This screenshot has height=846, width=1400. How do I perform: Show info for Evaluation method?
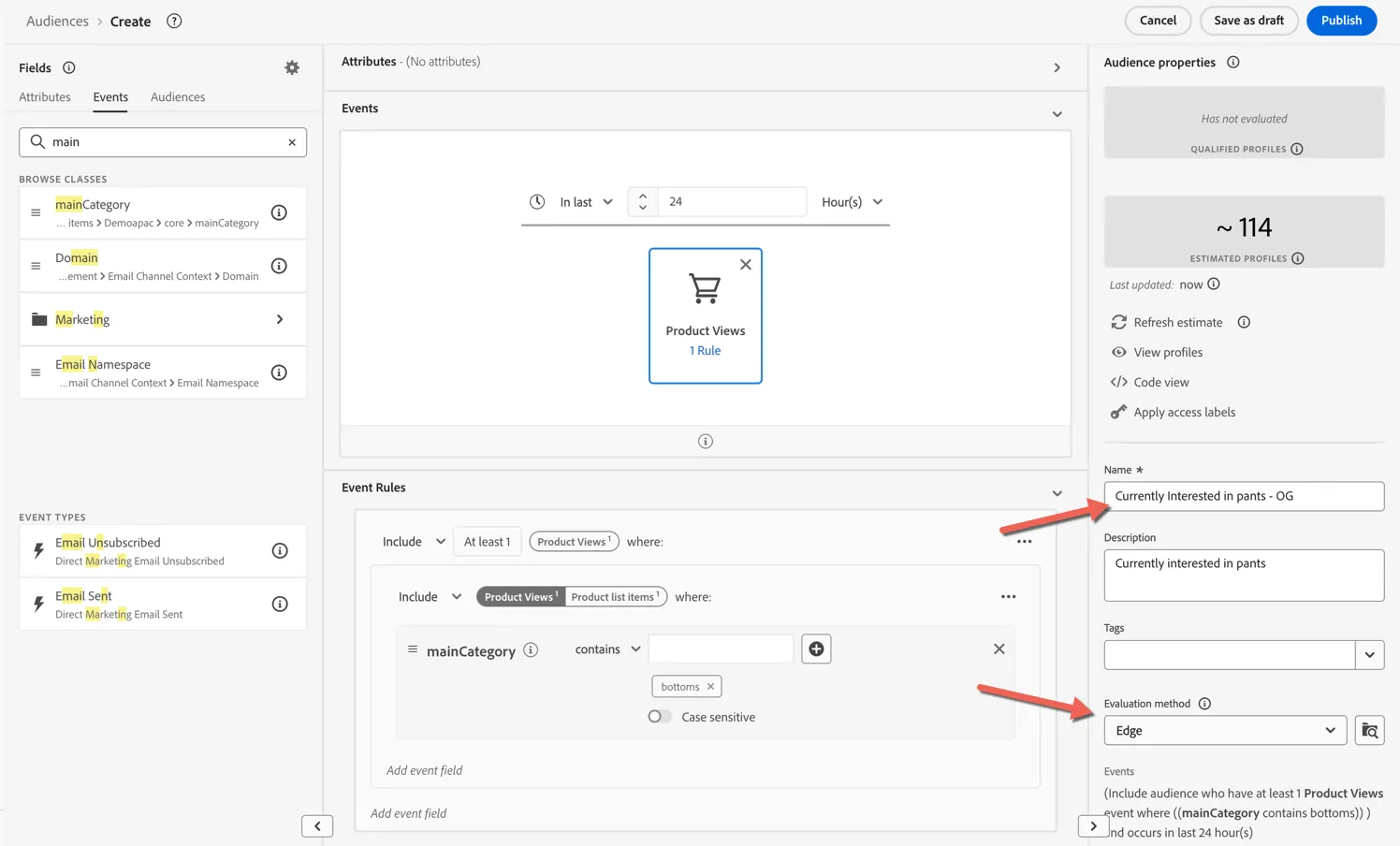1204,704
